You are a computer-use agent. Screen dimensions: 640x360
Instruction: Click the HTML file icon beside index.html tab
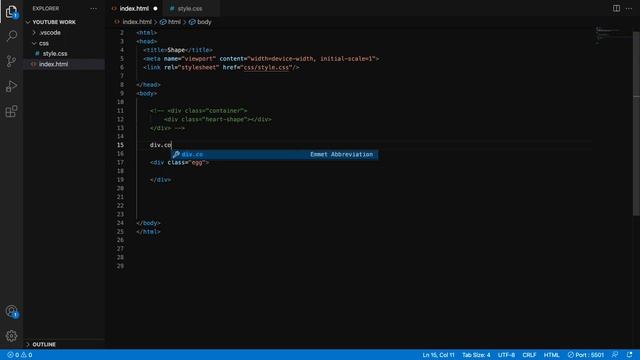click(x=114, y=8)
